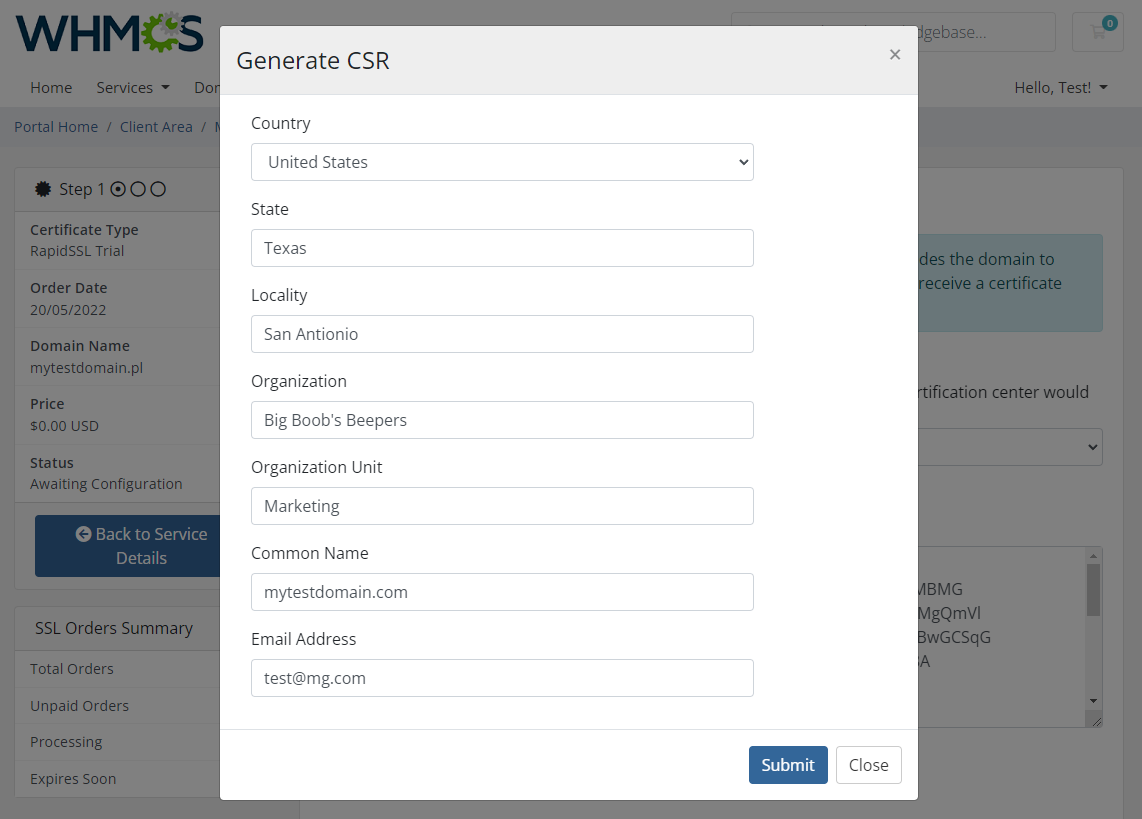Click Home in the navigation menu
The image size is (1142, 819).
tap(51, 88)
